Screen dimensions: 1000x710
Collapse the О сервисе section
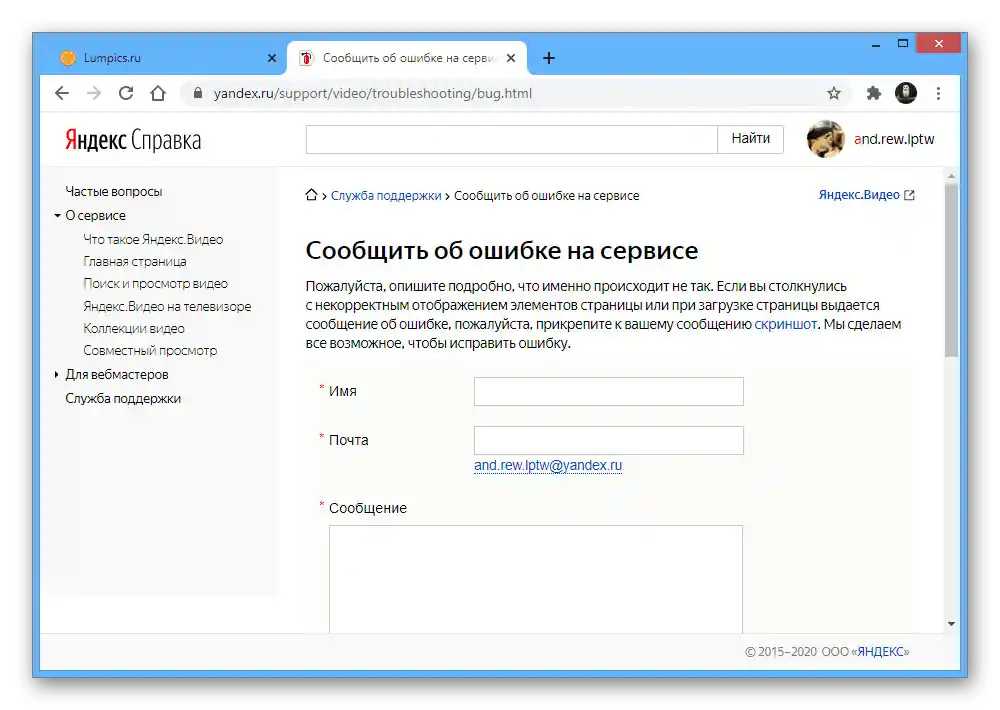pos(57,216)
